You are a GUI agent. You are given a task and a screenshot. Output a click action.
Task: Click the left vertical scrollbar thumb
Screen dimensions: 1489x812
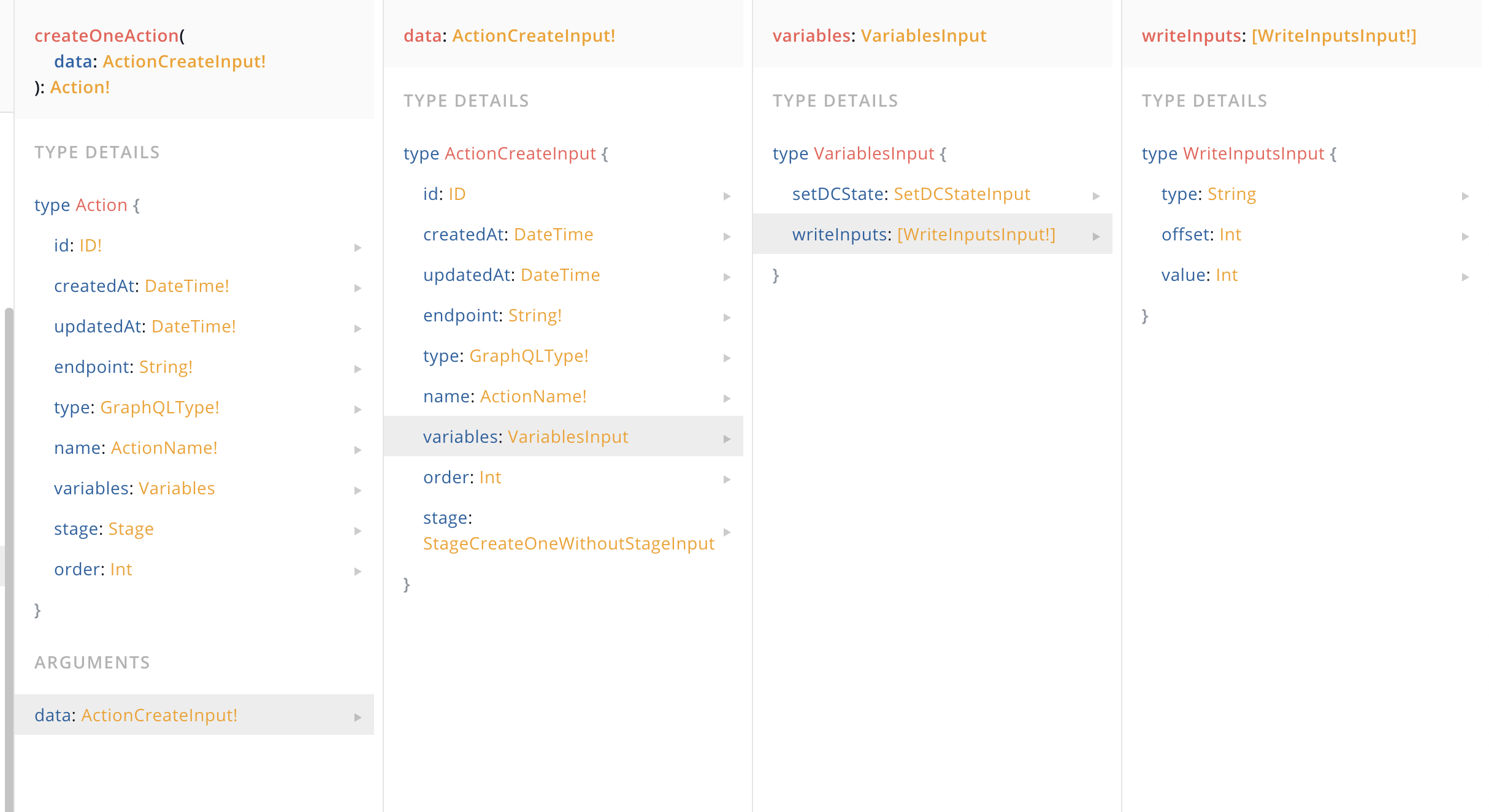point(9,559)
